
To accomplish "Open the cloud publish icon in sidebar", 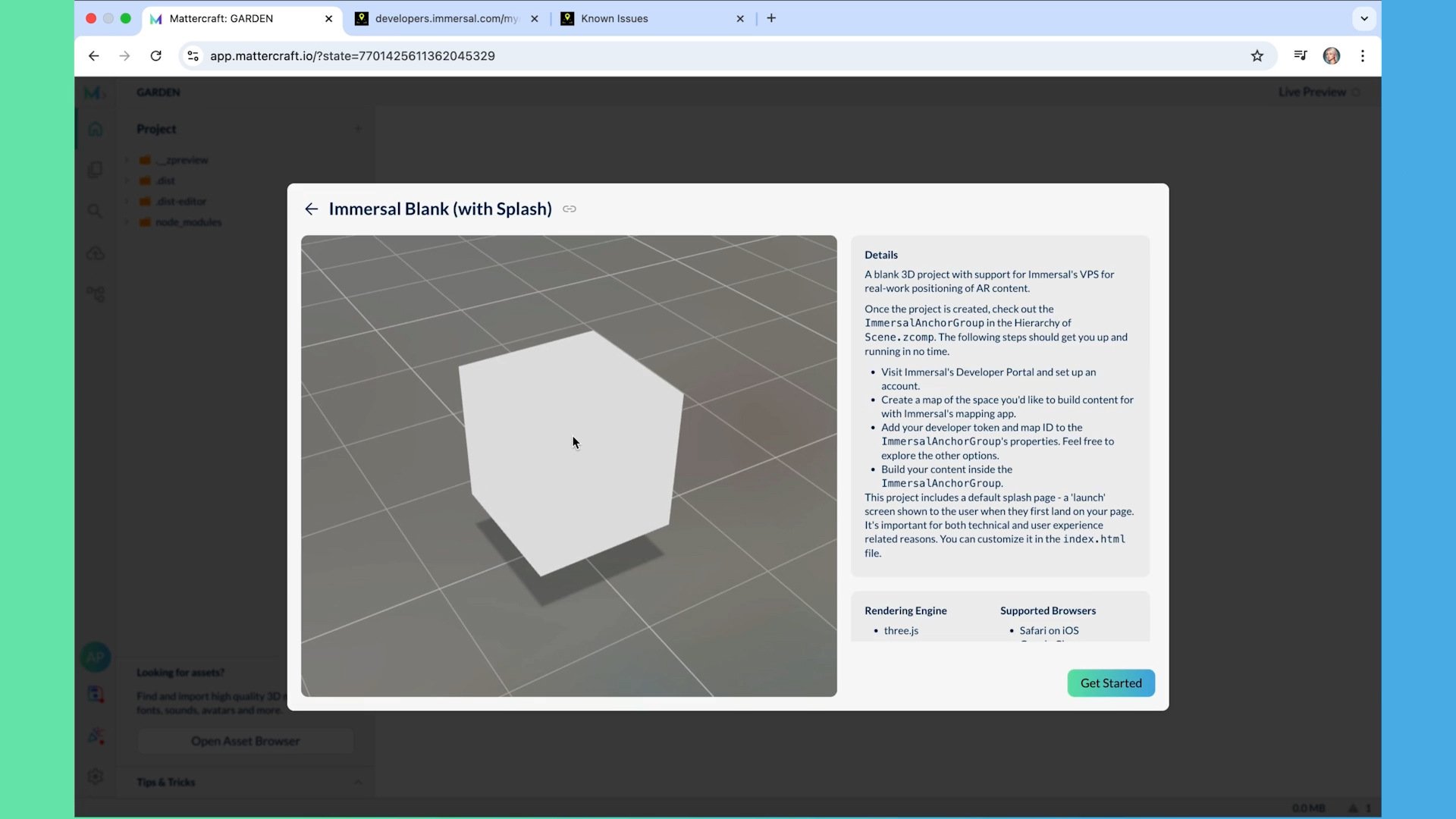I will click(95, 253).
